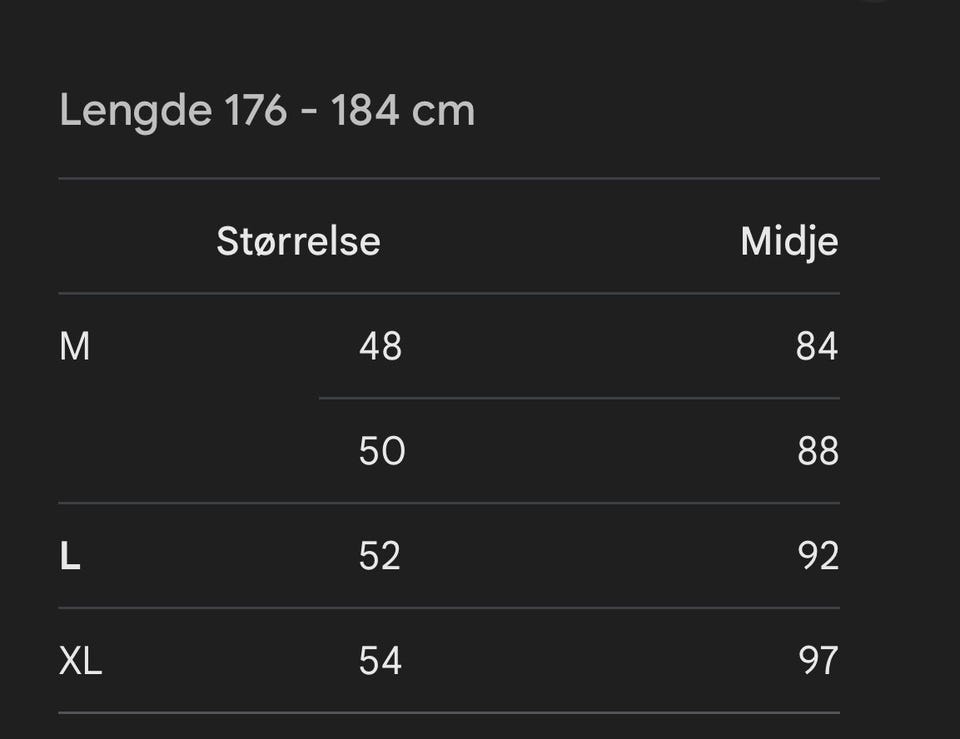Viewport: 960px width, 739px height.
Task: Select size value 52
Action: (x=380, y=556)
